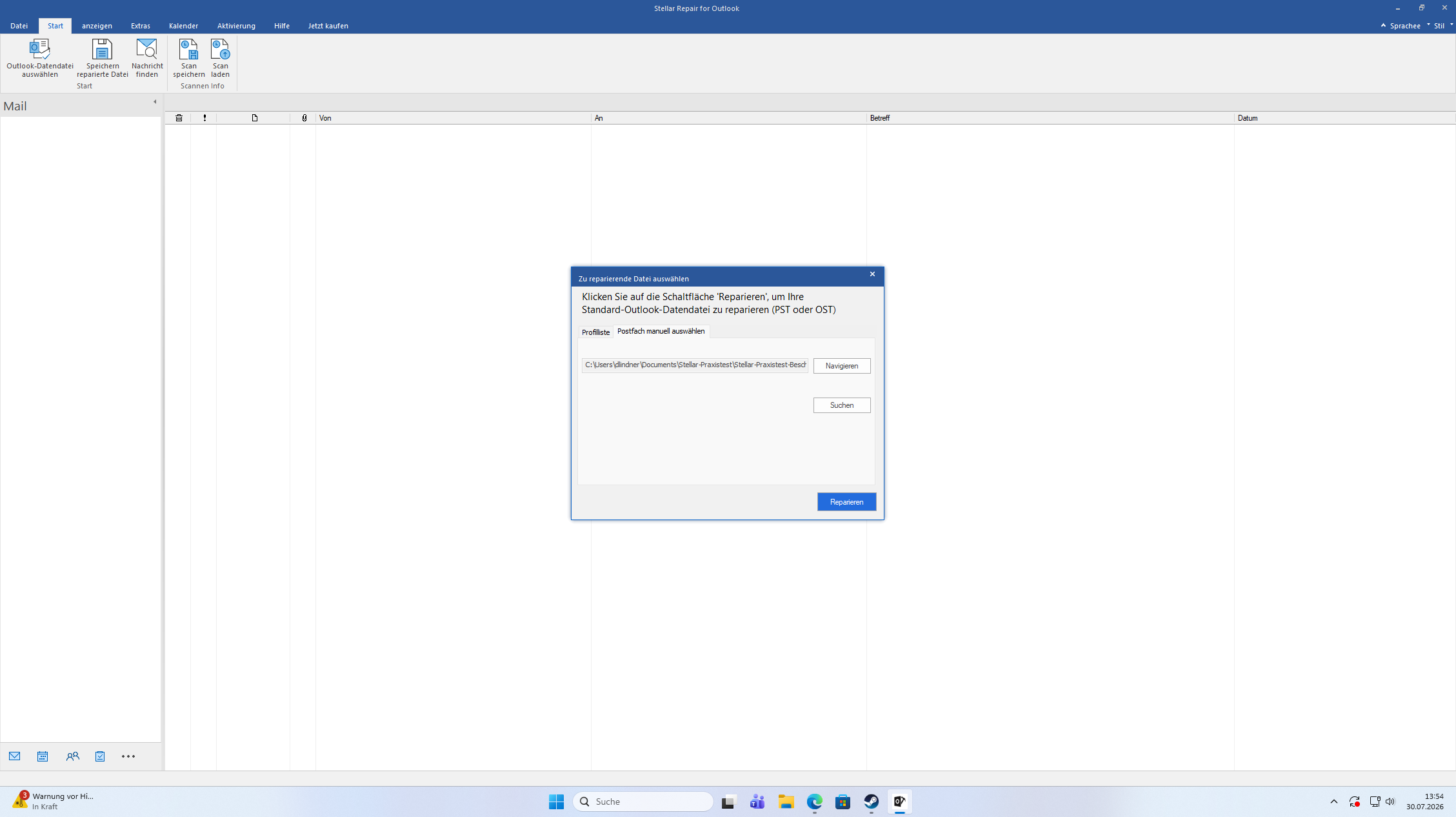Open Steam from the taskbar
This screenshot has height=817, width=1456.
[872, 802]
